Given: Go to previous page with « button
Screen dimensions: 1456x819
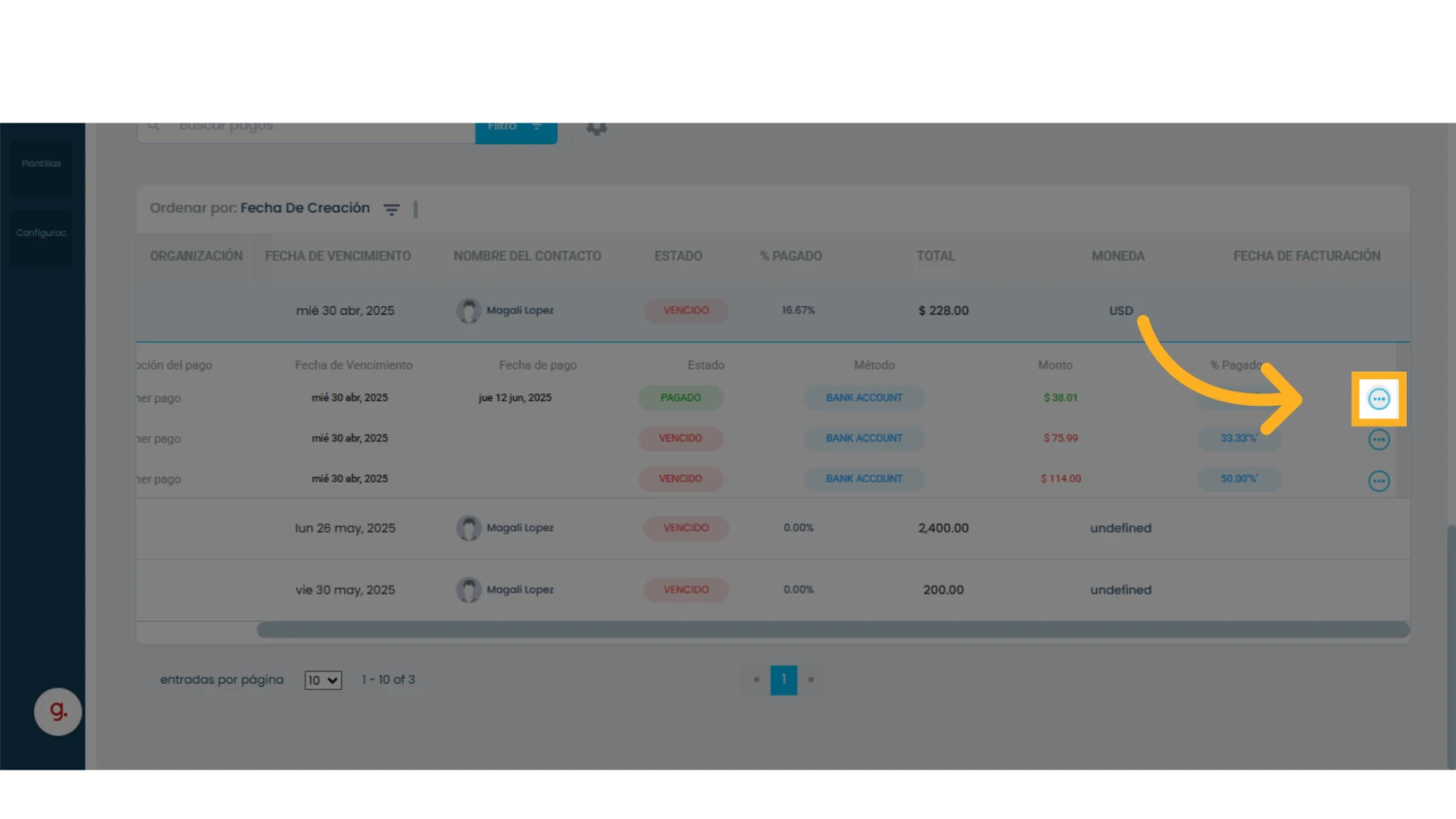Looking at the screenshot, I should (x=756, y=680).
